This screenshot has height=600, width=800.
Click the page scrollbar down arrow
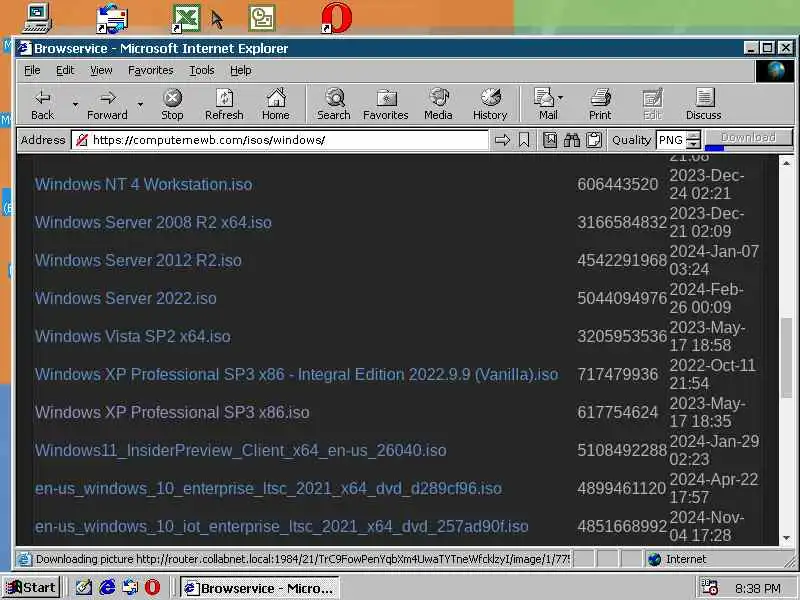tap(786, 538)
